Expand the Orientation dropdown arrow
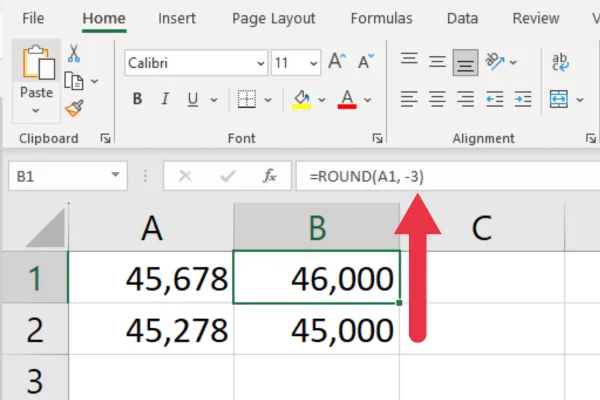 coord(513,62)
